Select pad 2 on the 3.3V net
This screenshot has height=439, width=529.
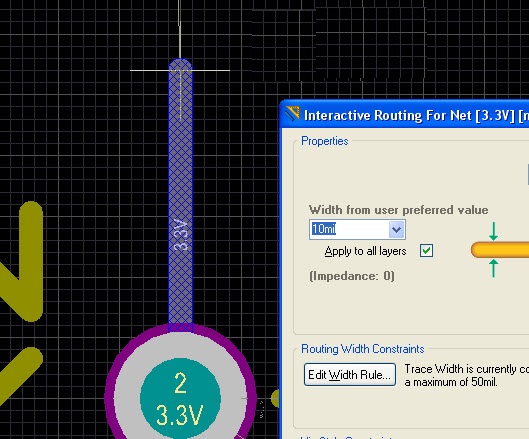tap(180, 398)
